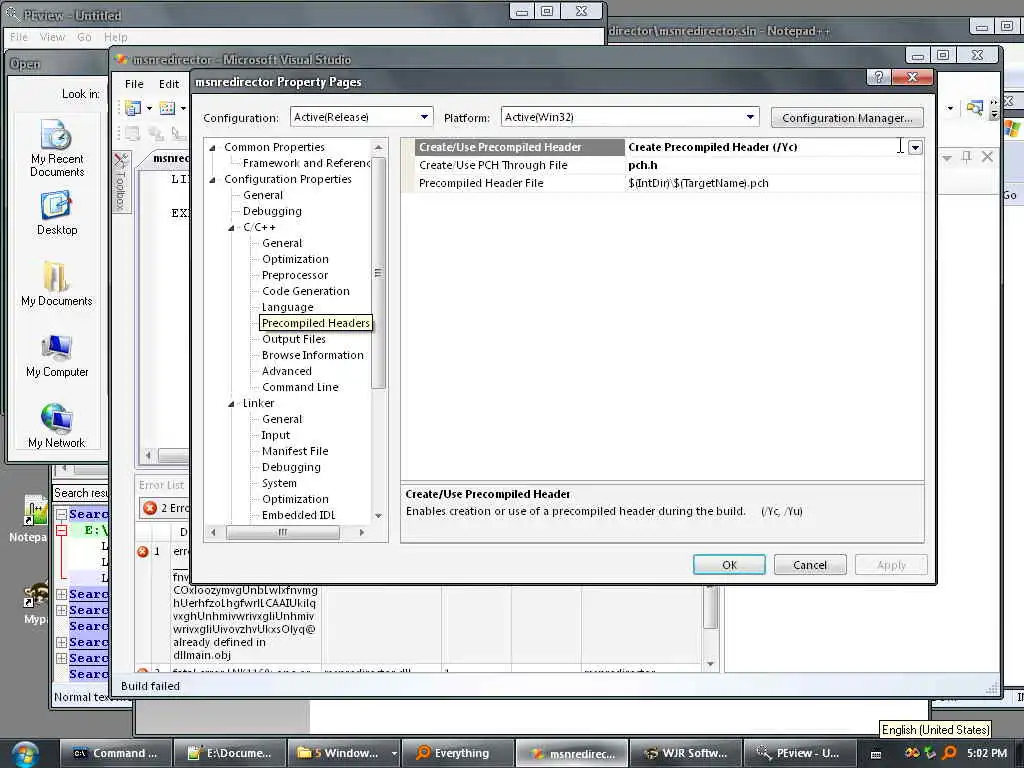Open the Command prompt taskbar item
Viewport: 1024px width, 768px height.
pyautogui.click(x=116, y=753)
